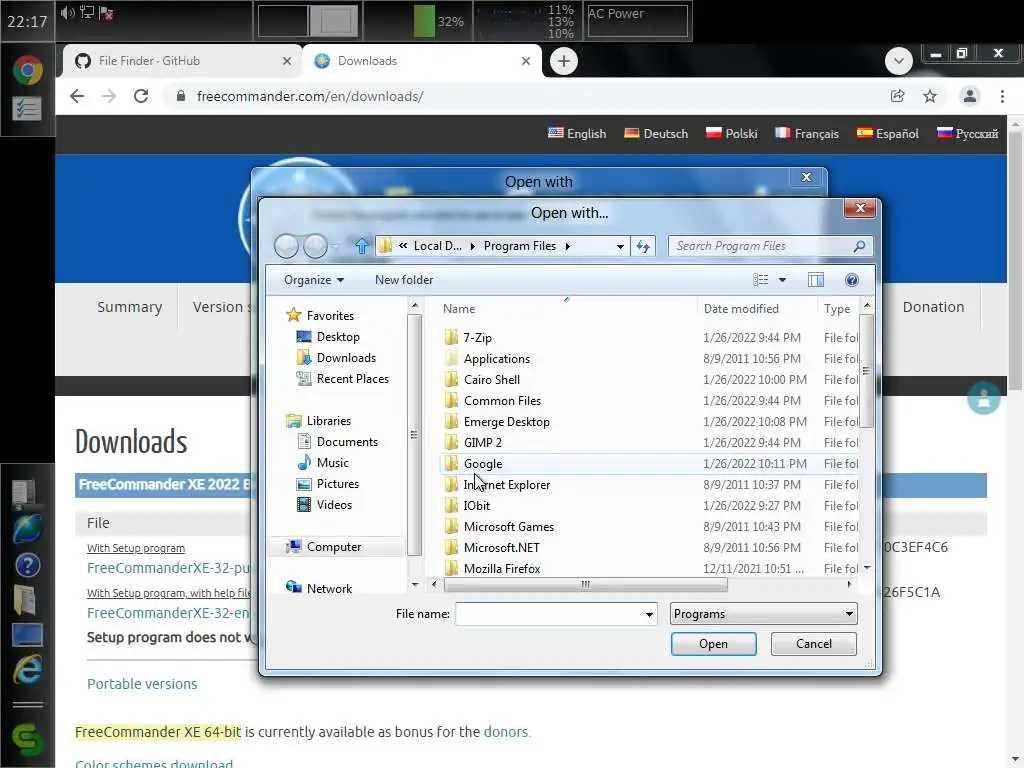Screen dimensions: 1024x768
Task: Click the volume speaker tray icon
Action: coord(67,13)
